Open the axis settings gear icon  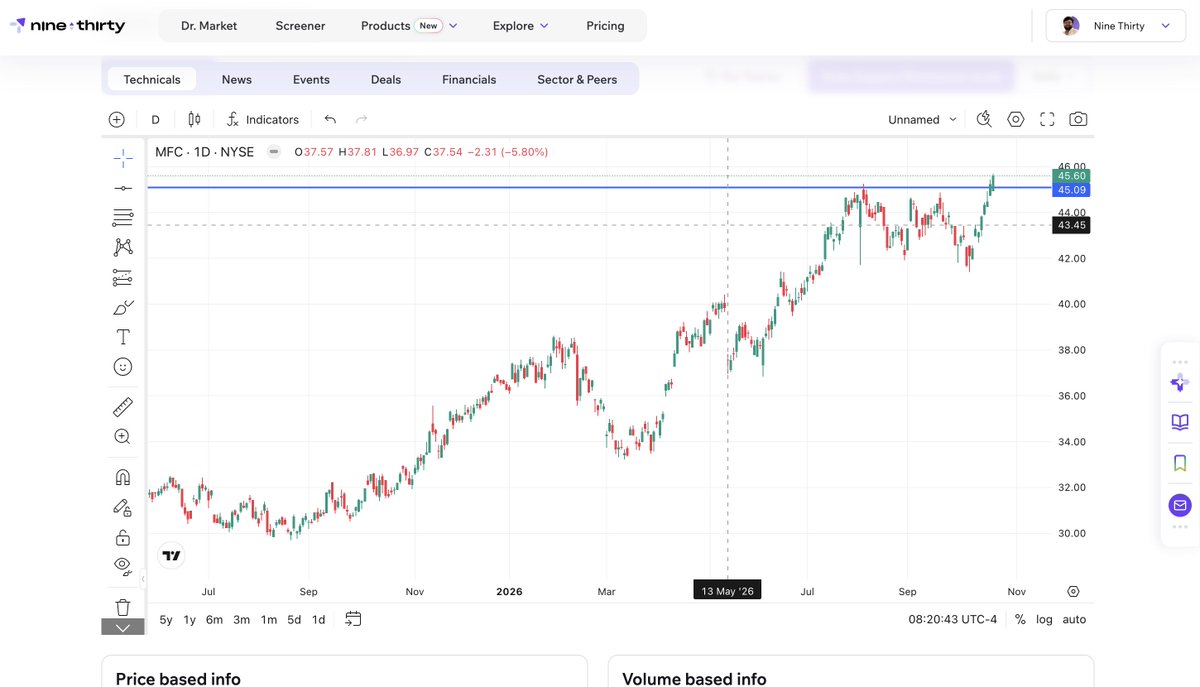pyautogui.click(x=1073, y=591)
